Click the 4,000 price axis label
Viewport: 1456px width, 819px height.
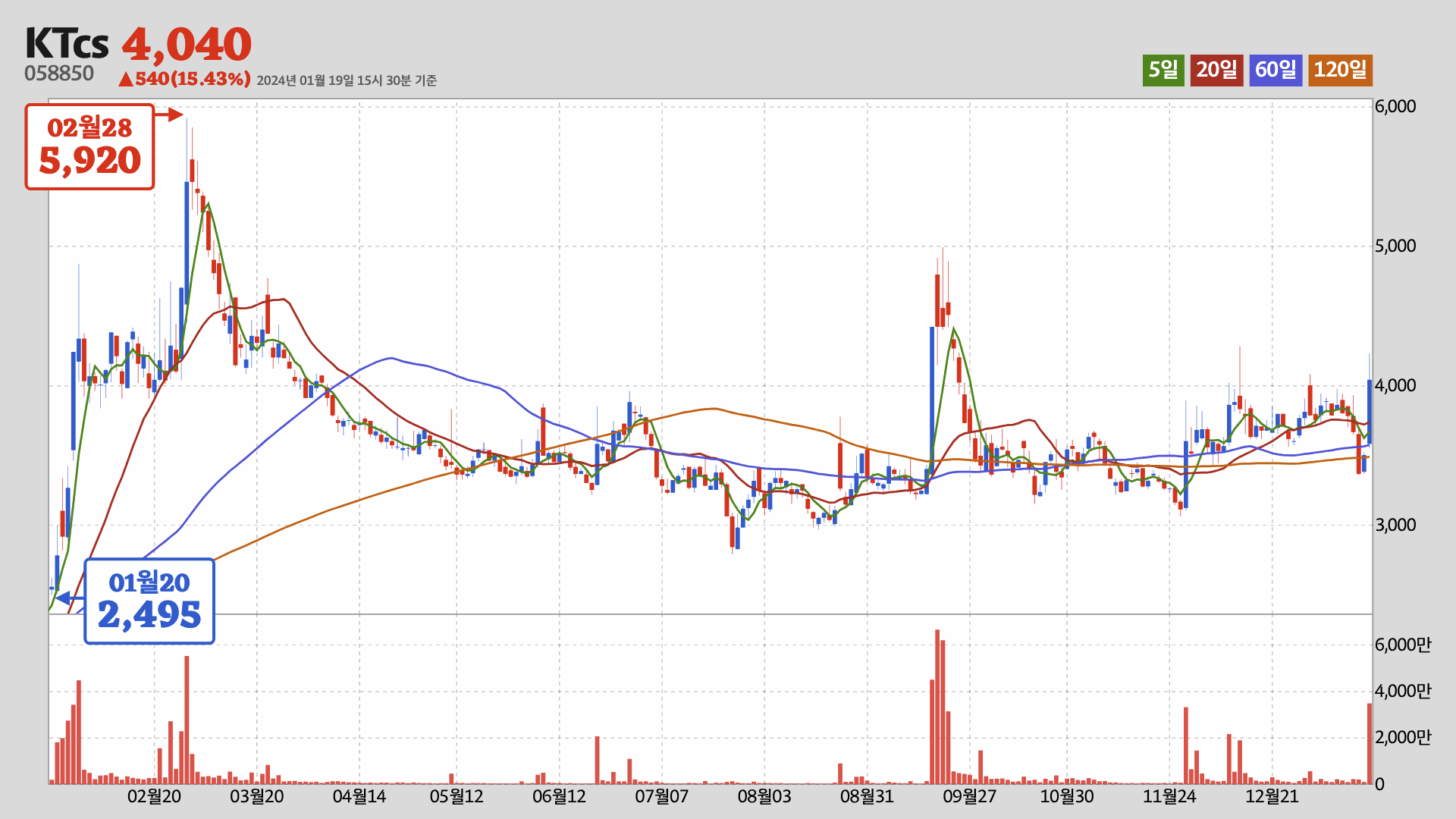pos(1395,385)
